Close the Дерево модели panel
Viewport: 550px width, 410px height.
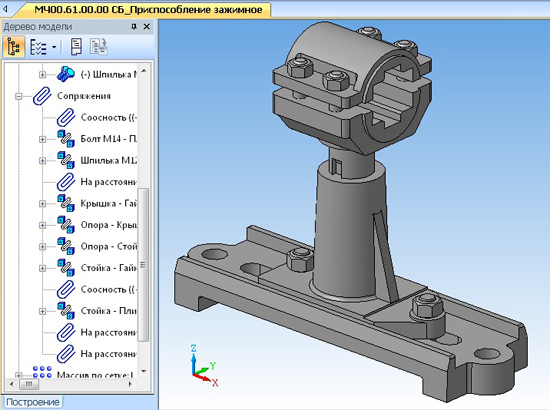coord(147,27)
